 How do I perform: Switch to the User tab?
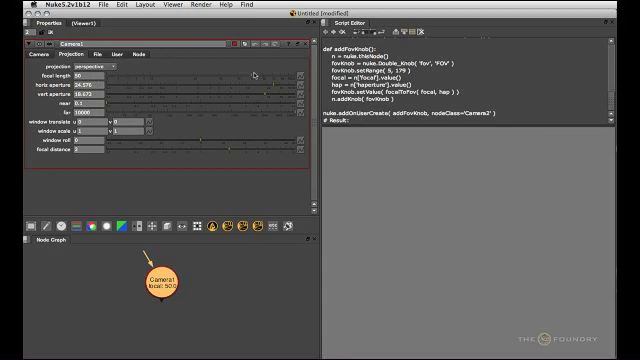117,54
